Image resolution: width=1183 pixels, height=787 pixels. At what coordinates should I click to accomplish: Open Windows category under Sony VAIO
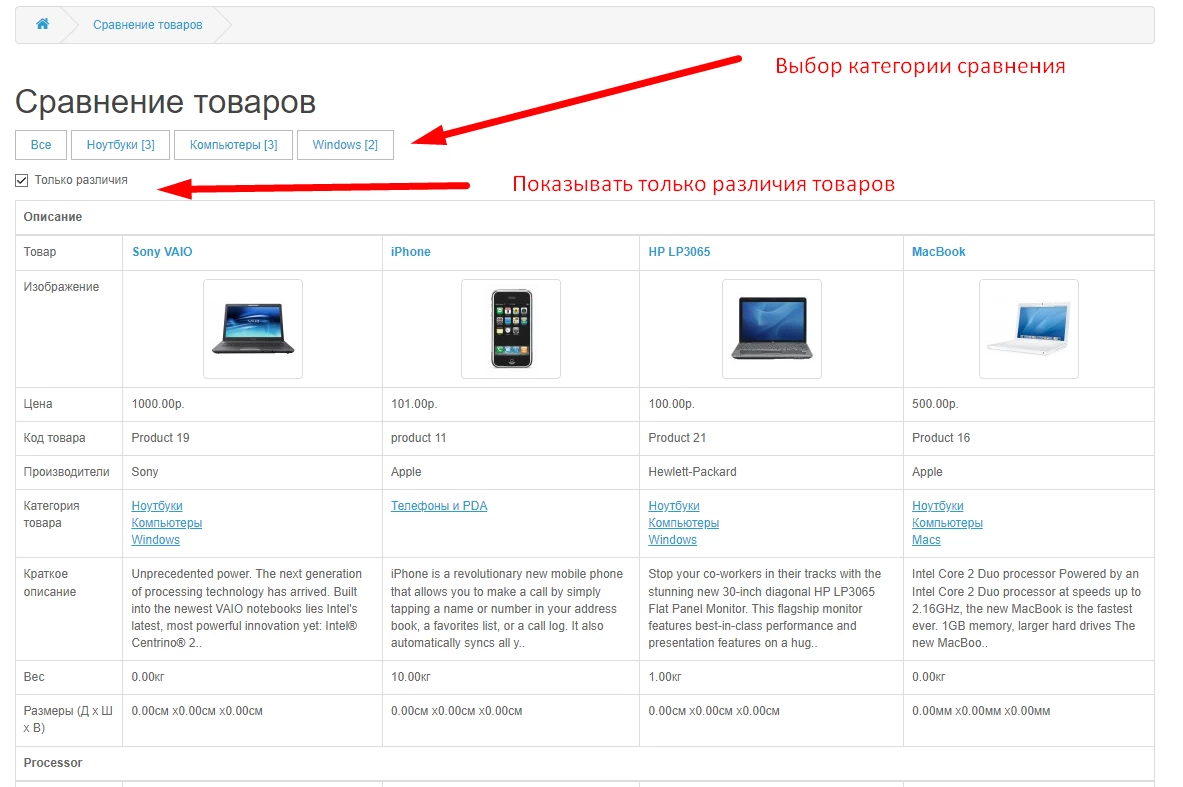[x=155, y=540]
